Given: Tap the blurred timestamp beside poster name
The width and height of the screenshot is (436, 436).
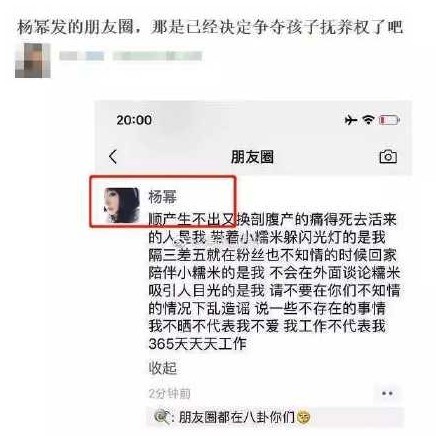Looking at the screenshot, I should (157, 56).
